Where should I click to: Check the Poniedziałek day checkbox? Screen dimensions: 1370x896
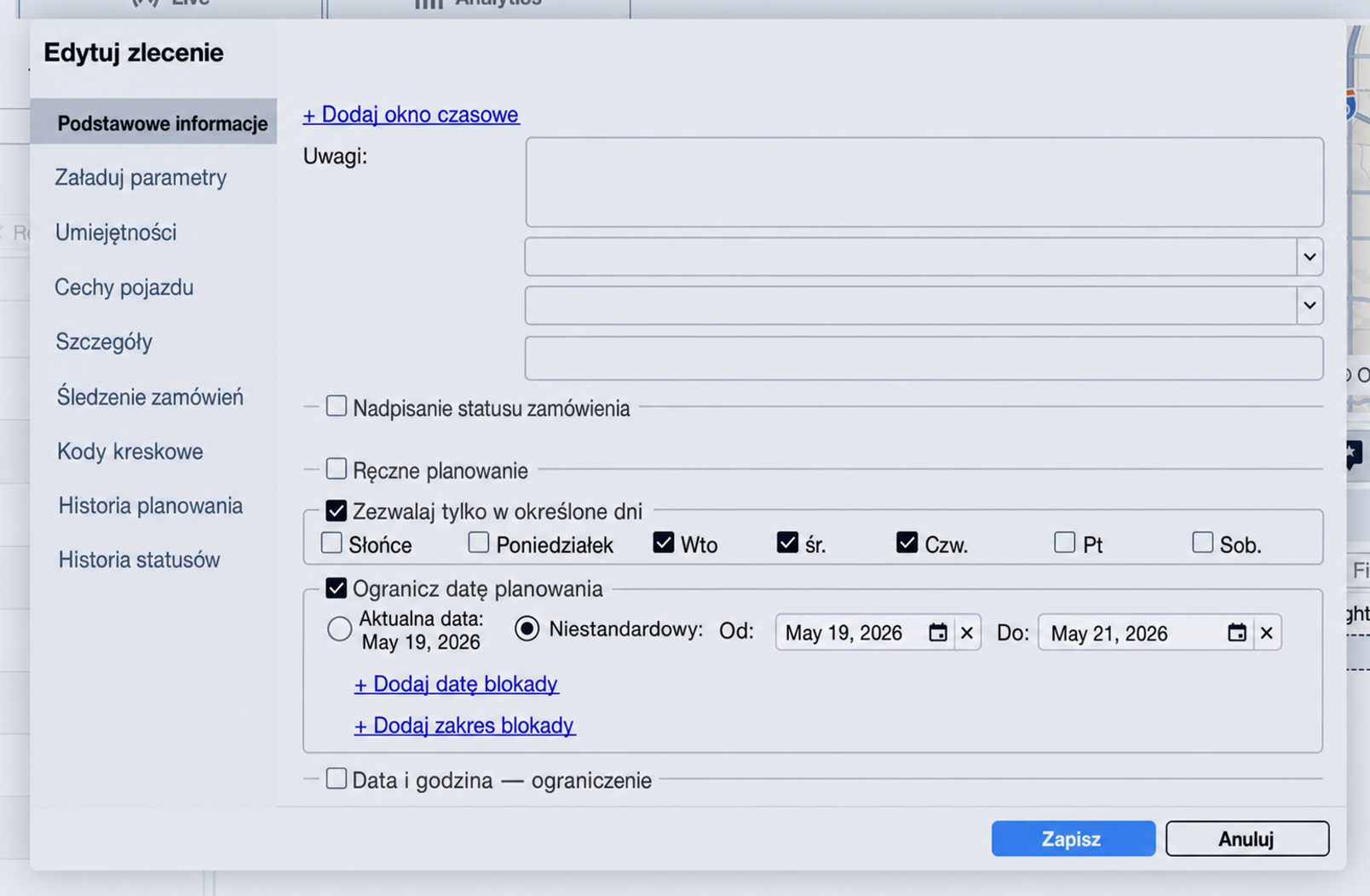tap(479, 543)
